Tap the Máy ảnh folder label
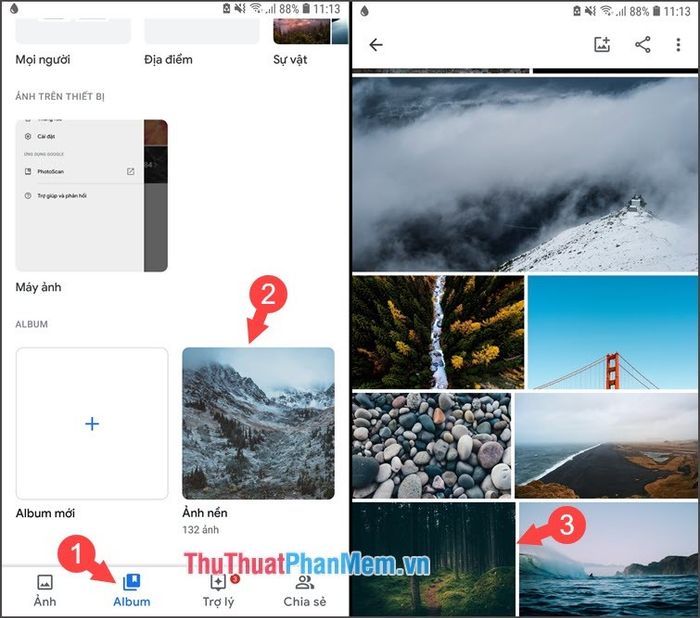The image size is (700, 618). [38, 287]
